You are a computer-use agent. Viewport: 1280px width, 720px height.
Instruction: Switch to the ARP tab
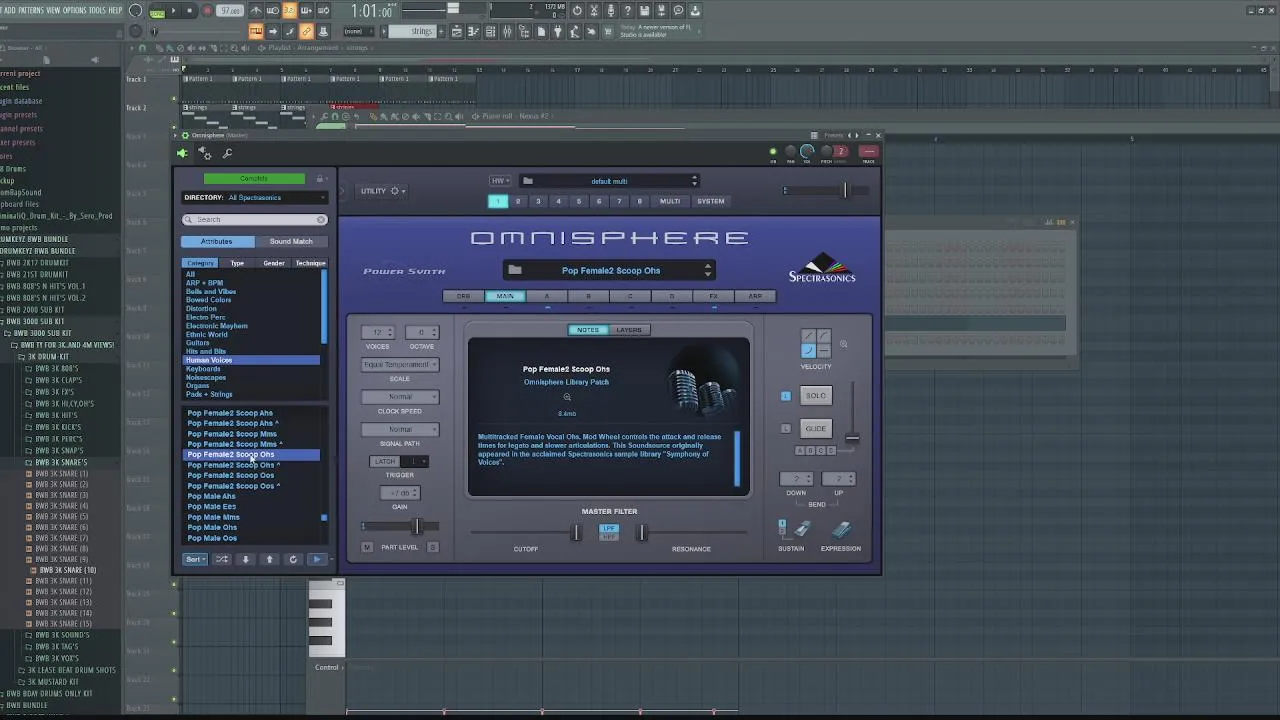click(755, 296)
